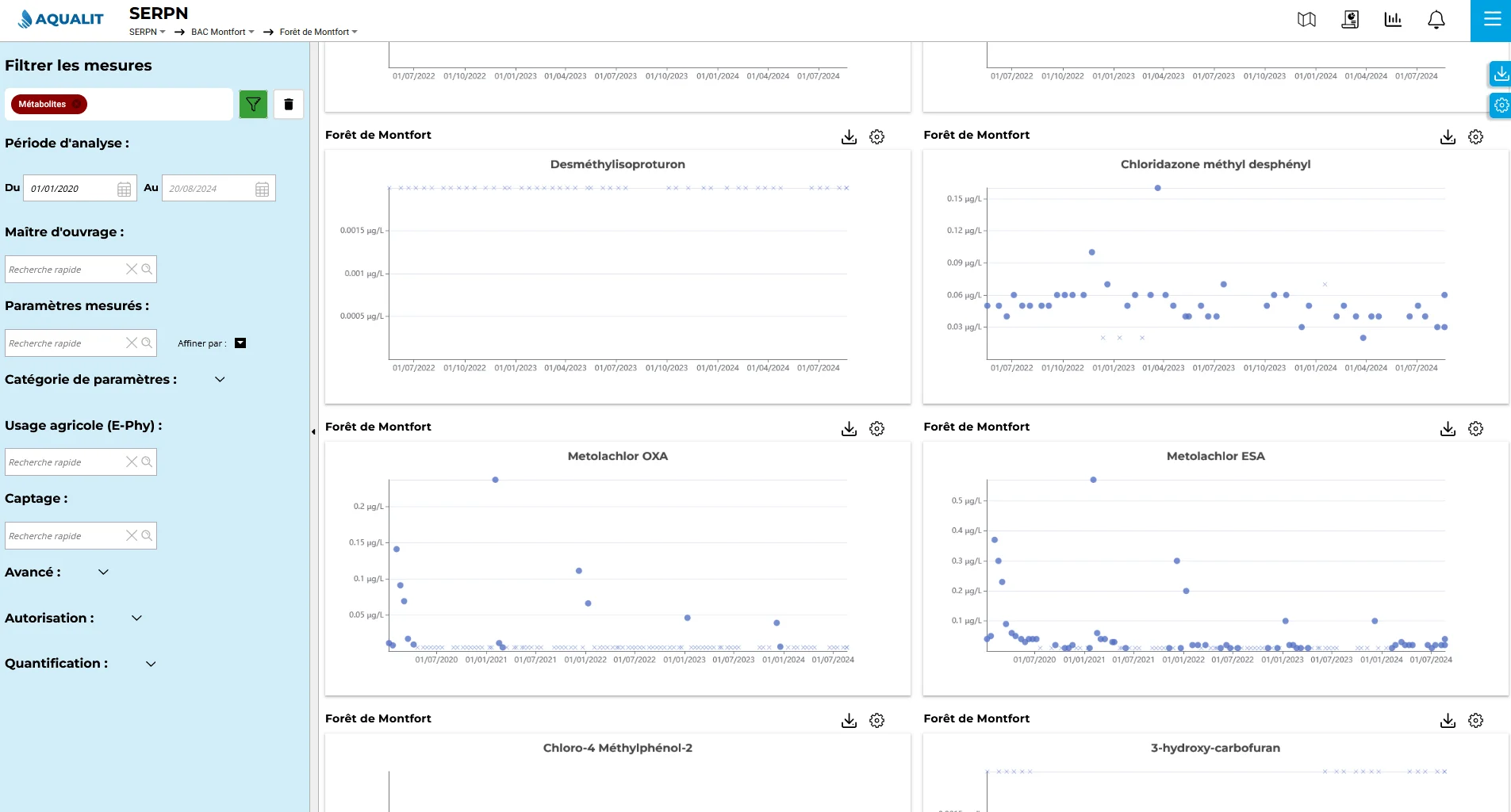The height and width of the screenshot is (812, 1511).
Task: Click the Chloridazone méthyl desphényl title
Action: click(x=1216, y=164)
